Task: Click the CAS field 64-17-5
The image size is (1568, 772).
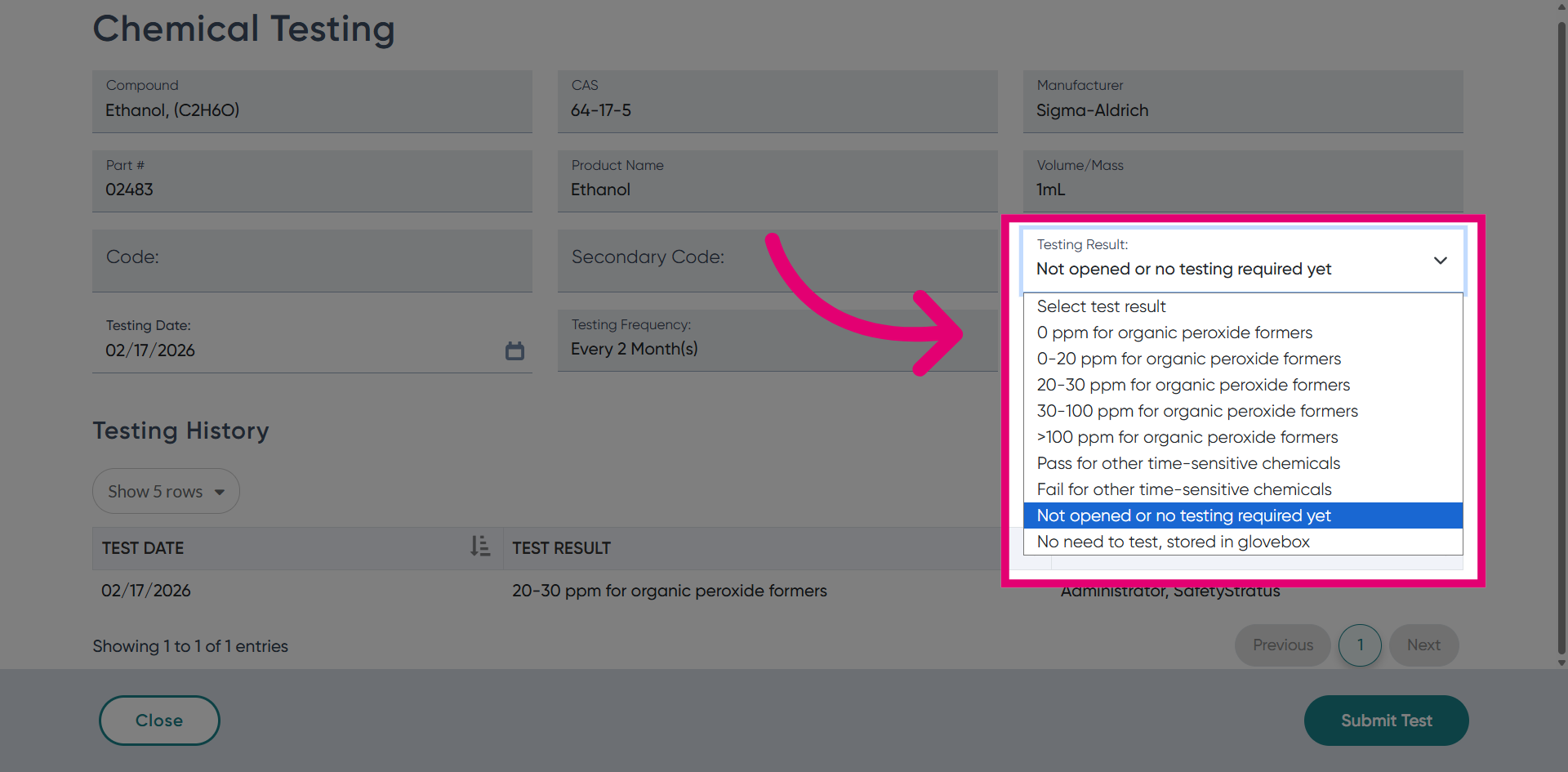Action: [x=777, y=101]
